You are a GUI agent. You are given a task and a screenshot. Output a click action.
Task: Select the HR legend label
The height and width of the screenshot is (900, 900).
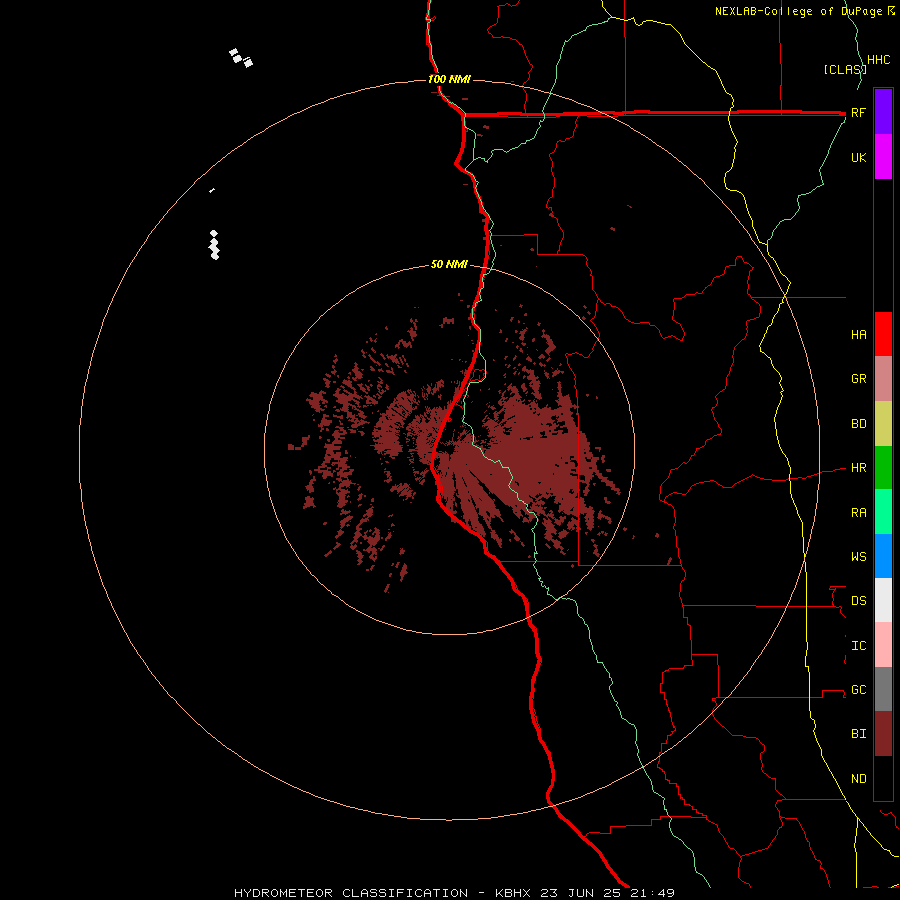(859, 468)
